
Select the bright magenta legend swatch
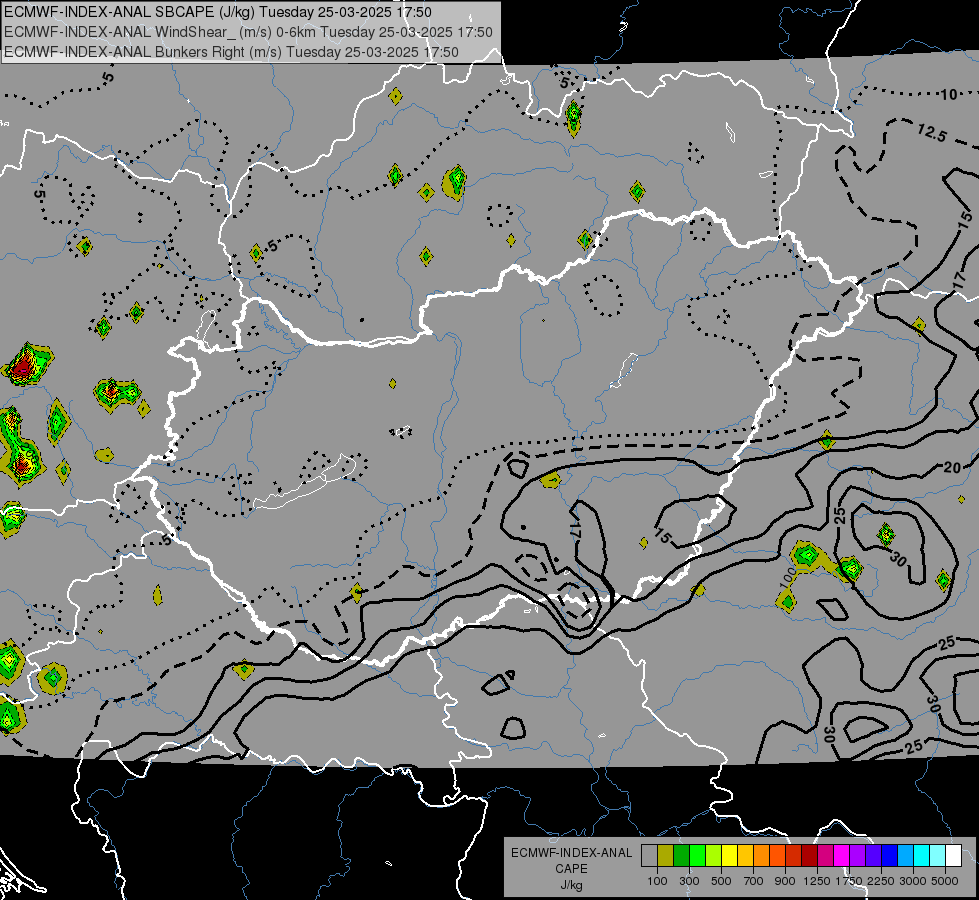tap(842, 856)
